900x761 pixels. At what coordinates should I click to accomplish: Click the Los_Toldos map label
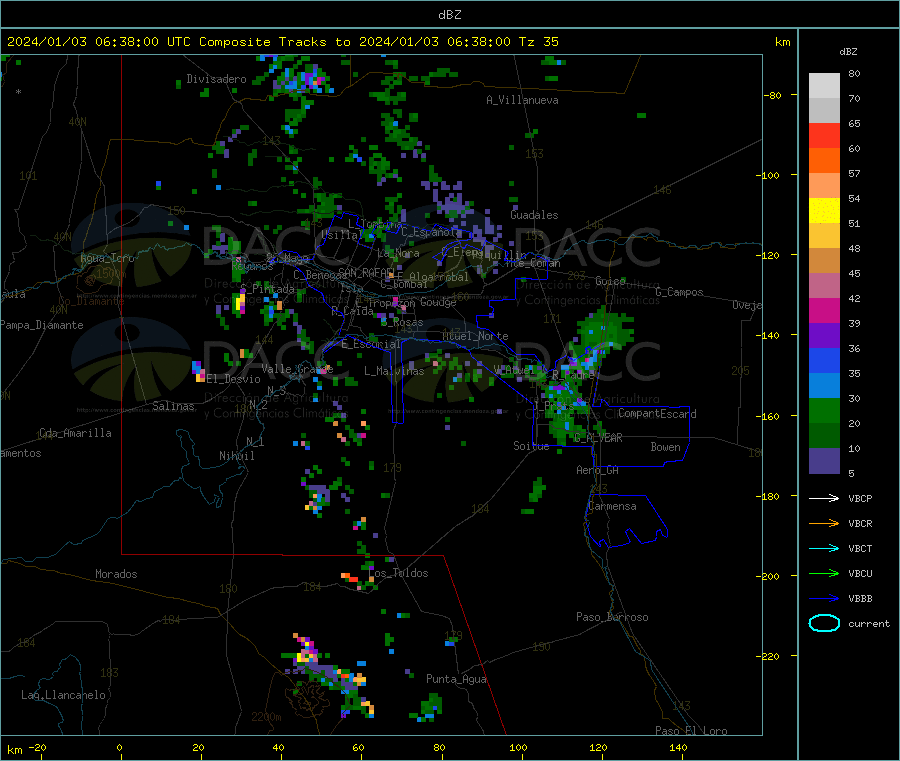[x=398, y=573]
